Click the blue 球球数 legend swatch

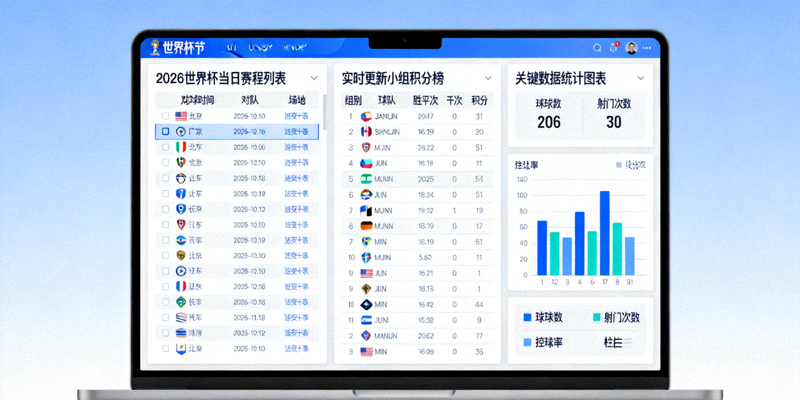pos(528,317)
